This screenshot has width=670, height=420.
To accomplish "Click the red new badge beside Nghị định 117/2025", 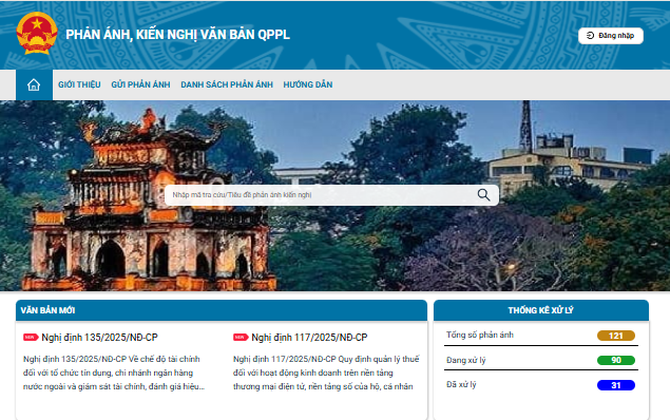I will [x=240, y=338].
